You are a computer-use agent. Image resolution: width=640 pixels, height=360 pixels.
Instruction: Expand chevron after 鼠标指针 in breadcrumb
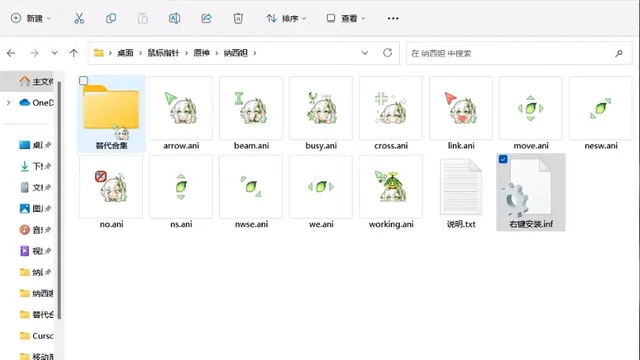pos(186,53)
